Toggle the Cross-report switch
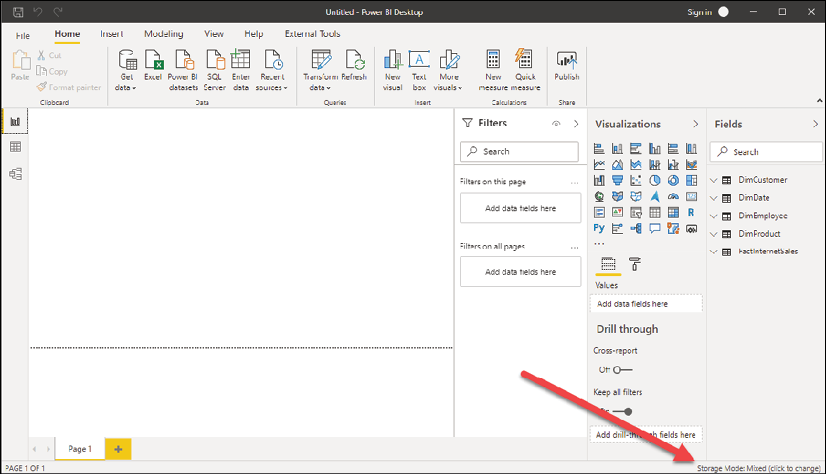Screen dimensions: 826x474 [622, 370]
